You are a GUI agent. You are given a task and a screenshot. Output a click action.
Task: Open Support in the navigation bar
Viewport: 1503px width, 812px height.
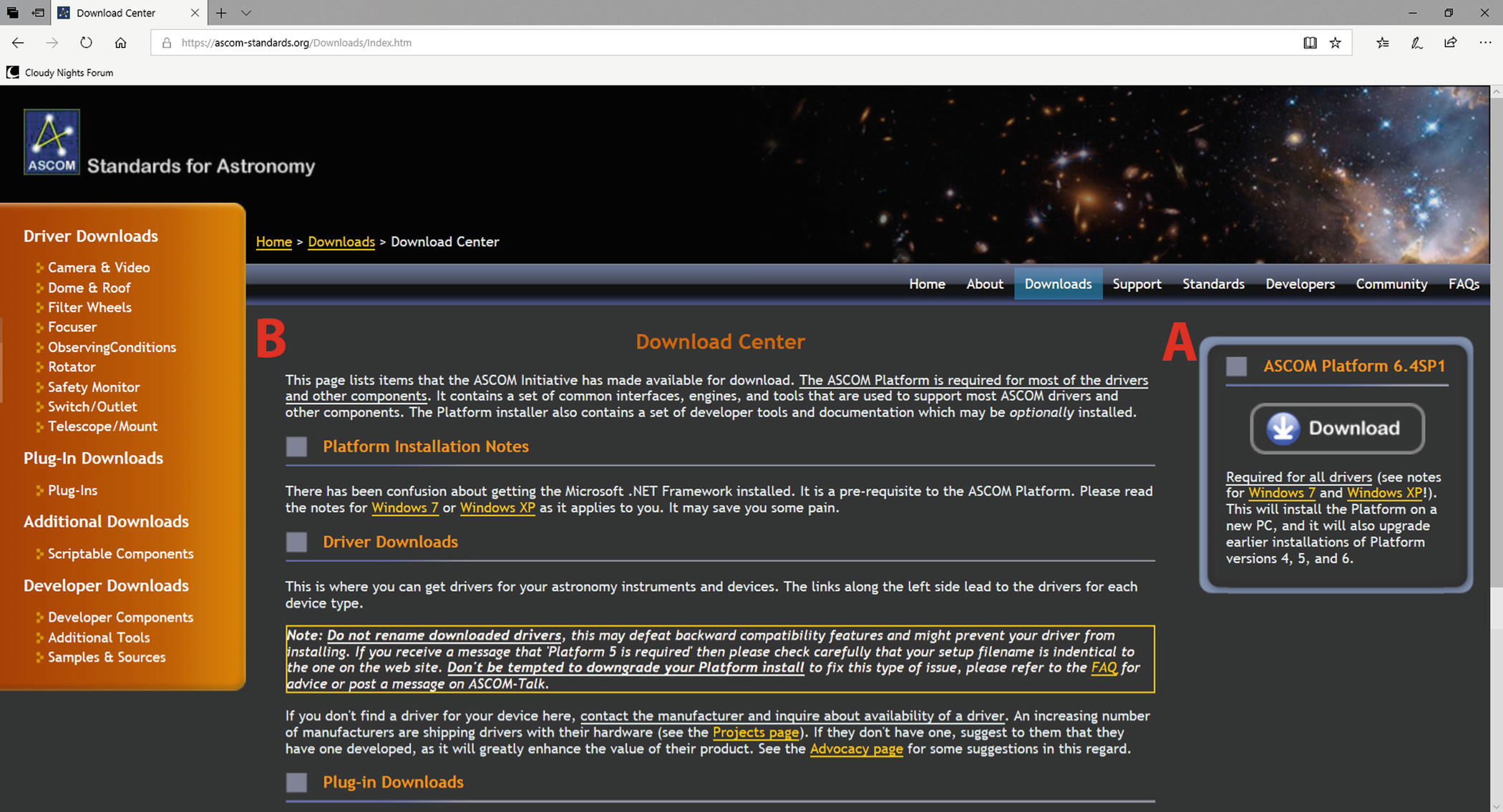[x=1137, y=284]
